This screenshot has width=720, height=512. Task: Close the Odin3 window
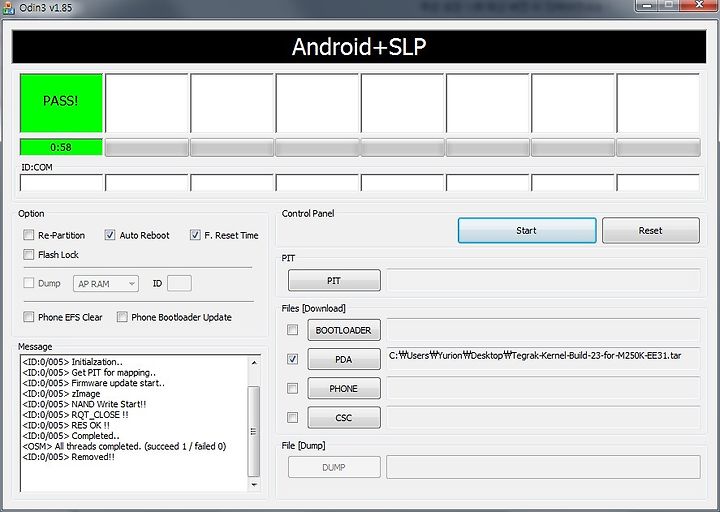[x=698, y=5]
